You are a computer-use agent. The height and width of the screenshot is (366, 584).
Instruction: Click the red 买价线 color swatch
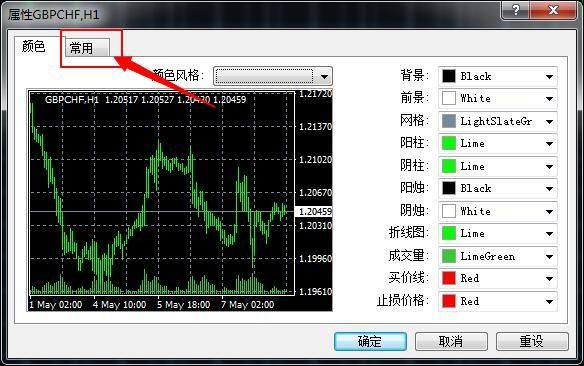point(448,278)
